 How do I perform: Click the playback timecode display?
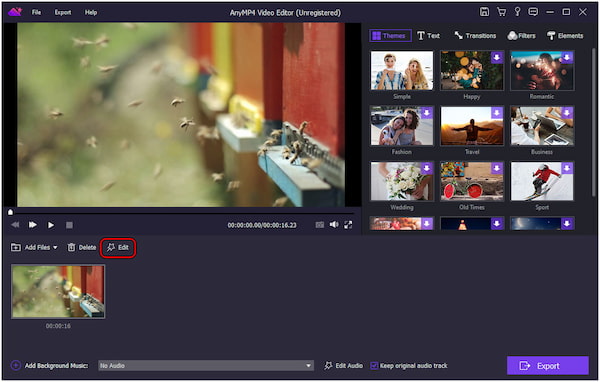(262, 225)
